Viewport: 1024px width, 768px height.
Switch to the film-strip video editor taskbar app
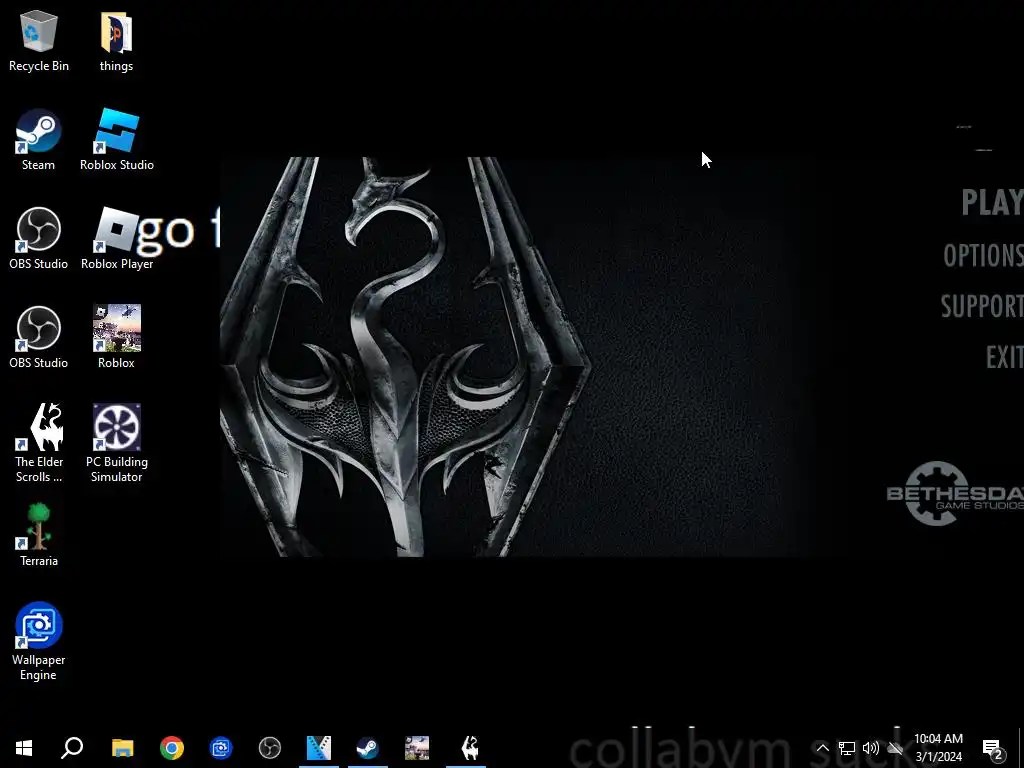[x=319, y=748]
